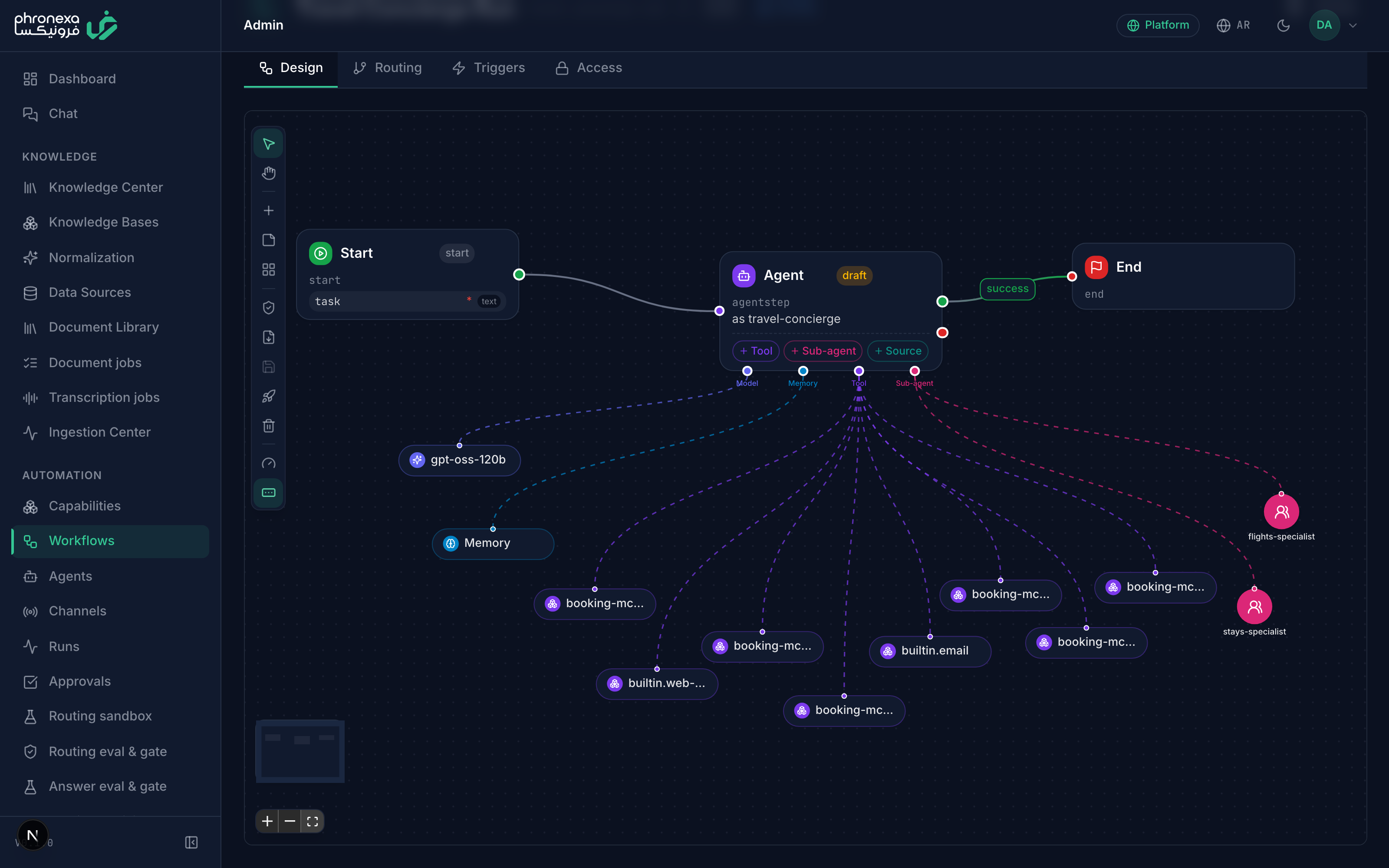Click the trash delete icon in toolbar

click(268, 425)
